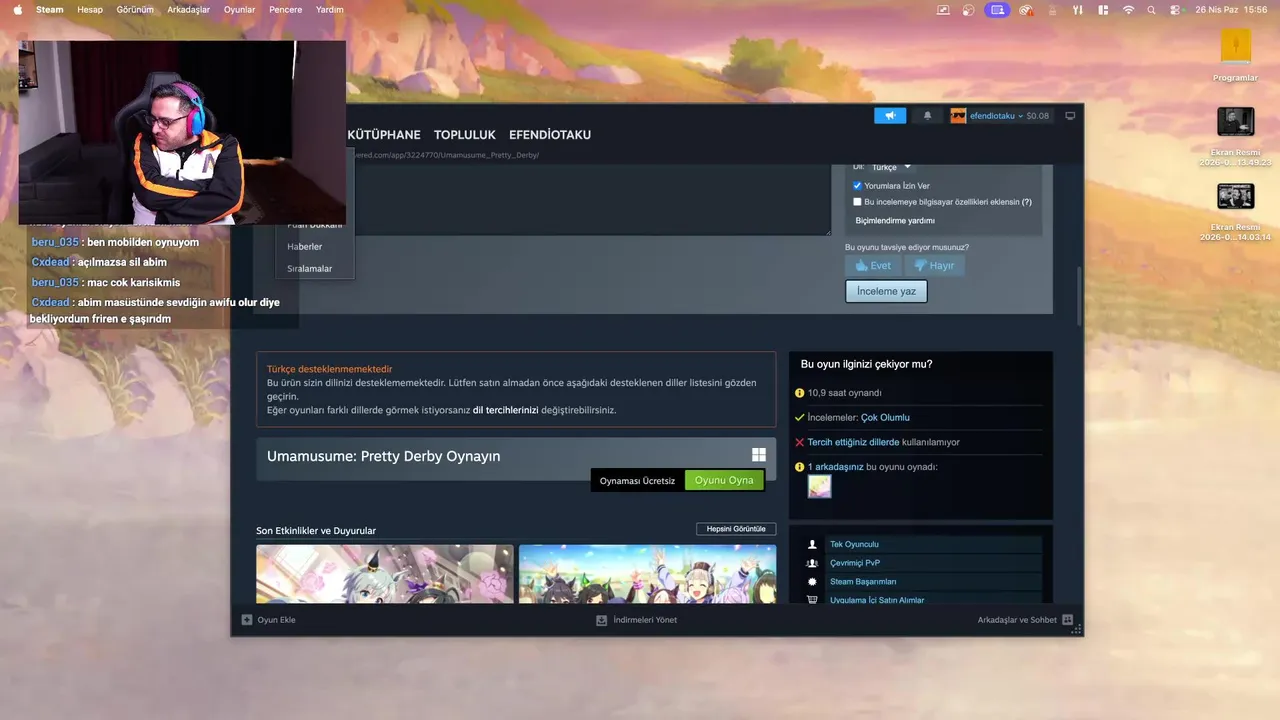Click the Oyun Ekle plus icon

(x=247, y=620)
